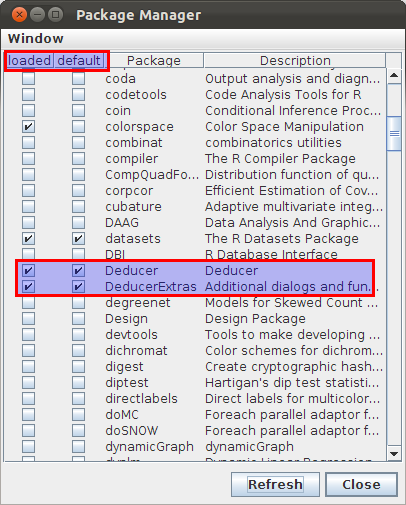Click the Package column header
The image size is (406, 505).
154,61
